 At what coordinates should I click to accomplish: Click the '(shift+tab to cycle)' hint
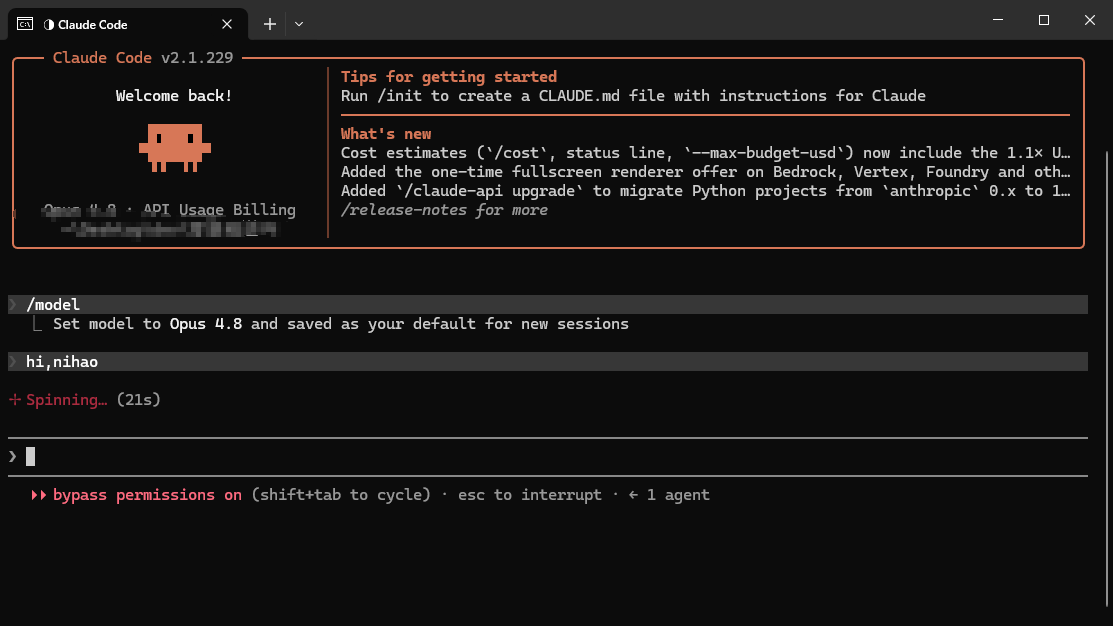tap(341, 495)
